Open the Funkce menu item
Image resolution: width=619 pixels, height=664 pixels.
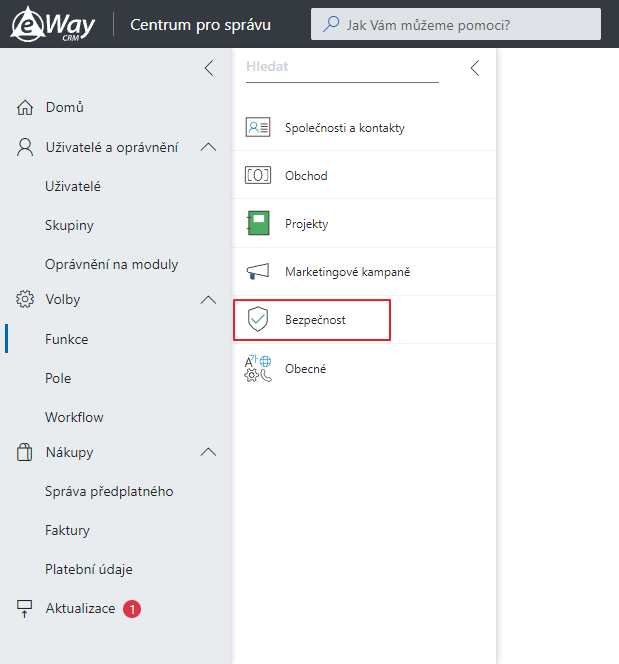click(x=67, y=339)
